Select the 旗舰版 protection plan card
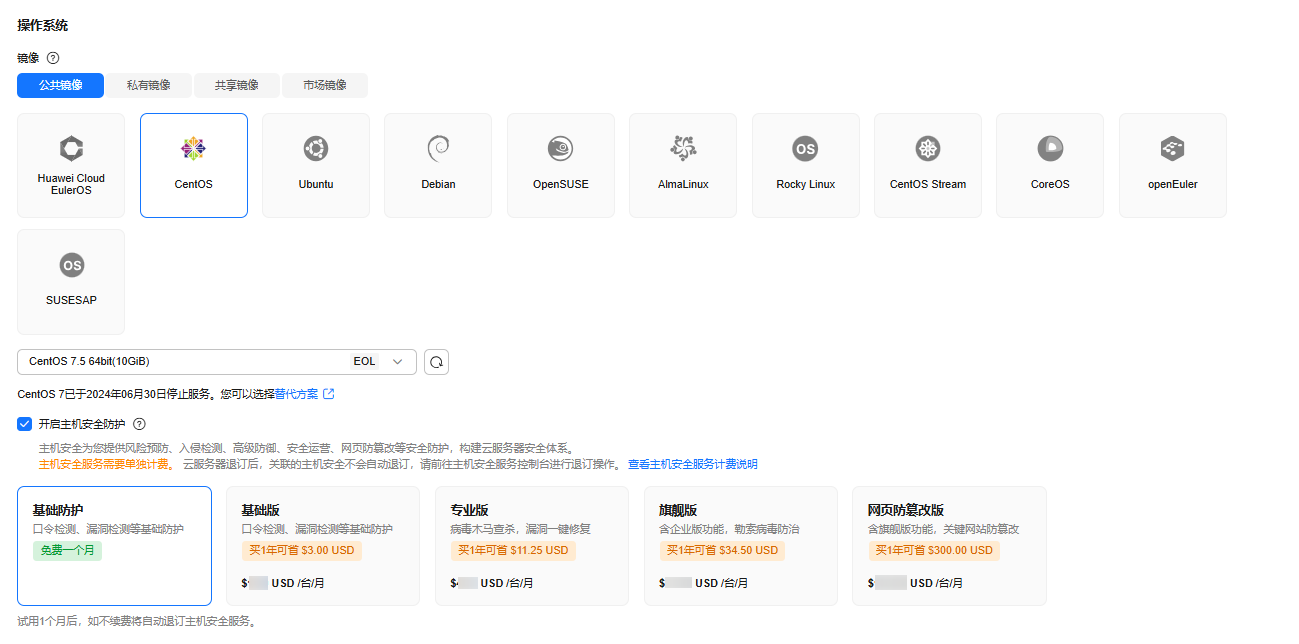This screenshot has width=1299, height=644. [x=741, y=546]
